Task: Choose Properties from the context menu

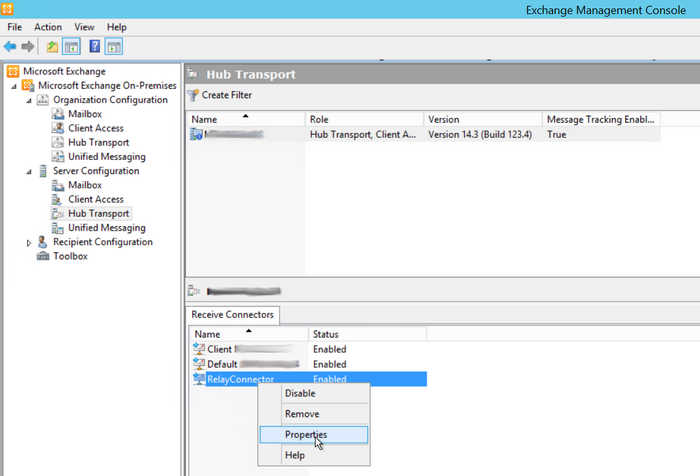Action: click(x=314, y=434)
